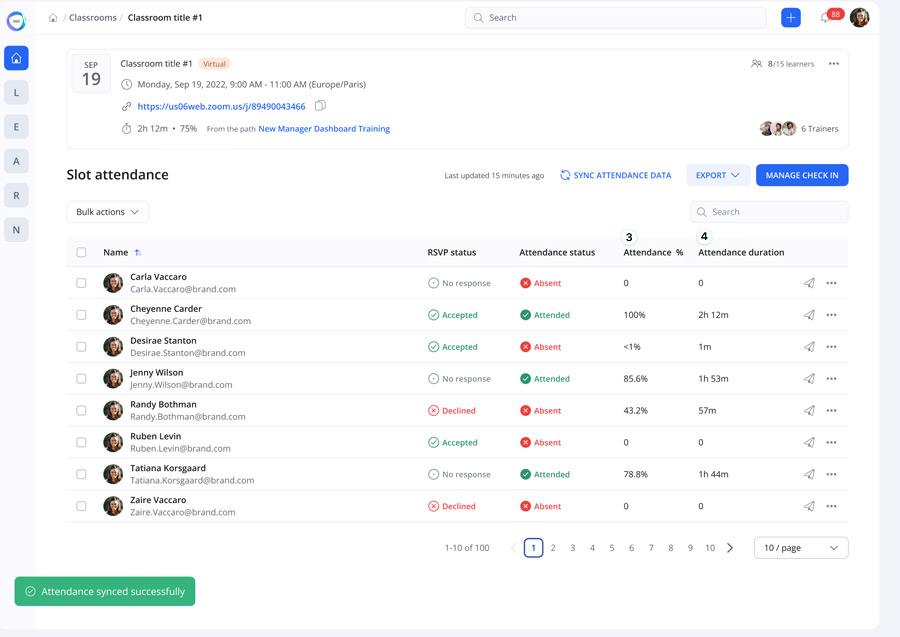
Task: Open sidebar item L
Action: pyautogui.click(x=16, y=92)
